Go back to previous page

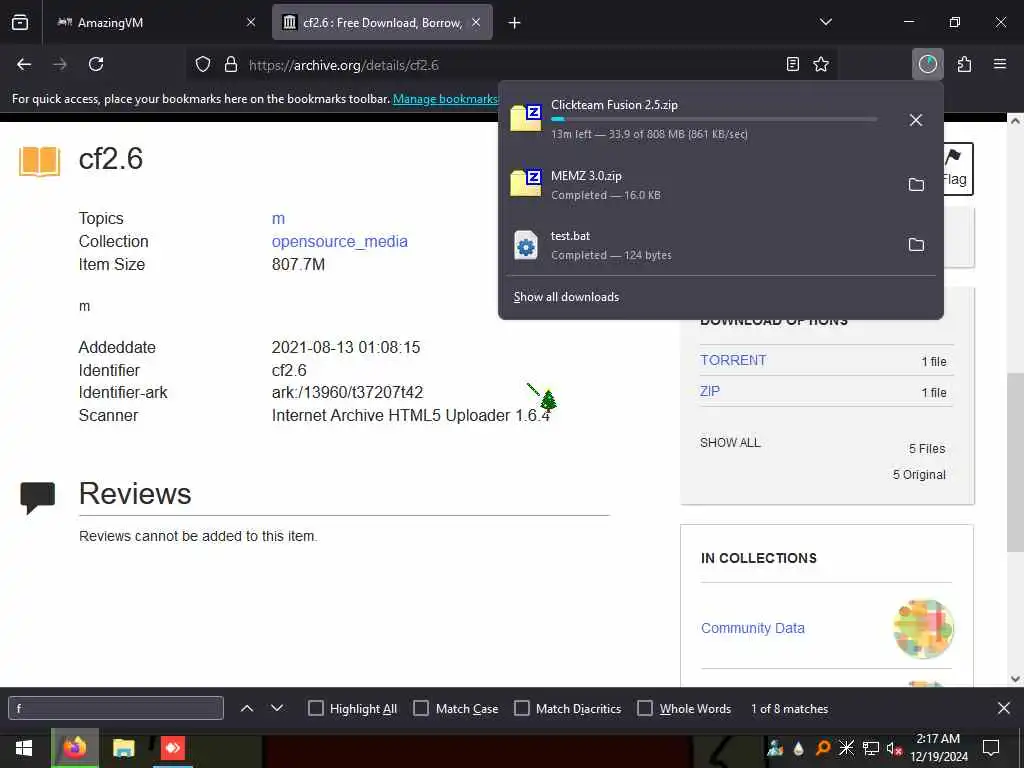point(24,64)
